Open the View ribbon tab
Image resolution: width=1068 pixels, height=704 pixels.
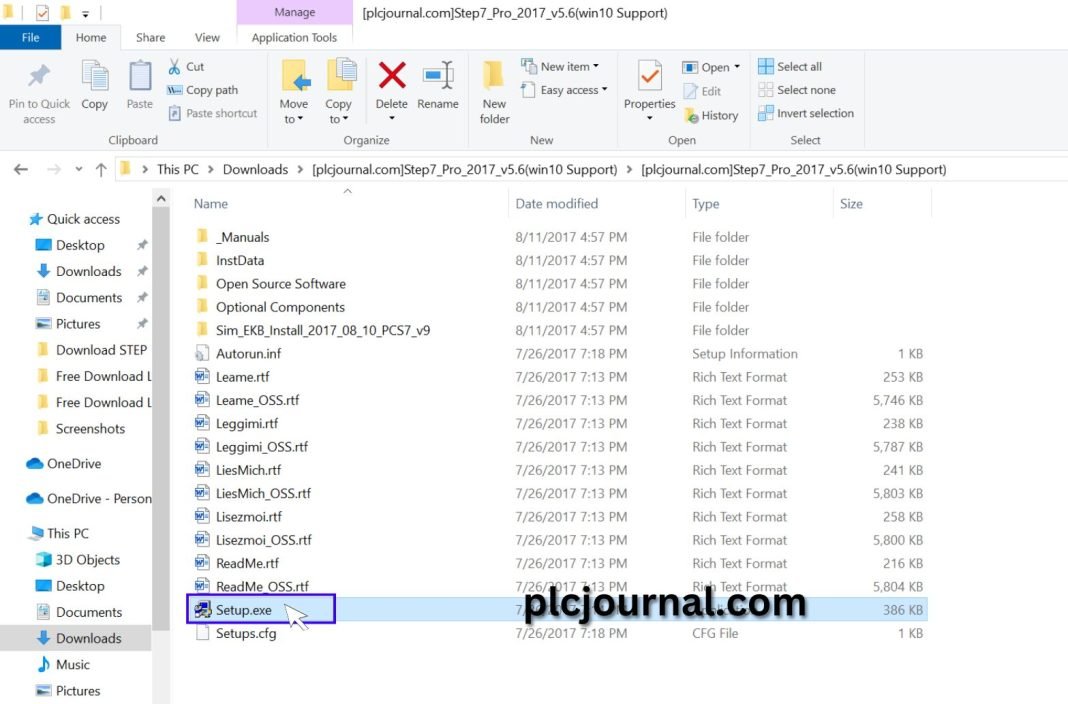tap(207, 37)
